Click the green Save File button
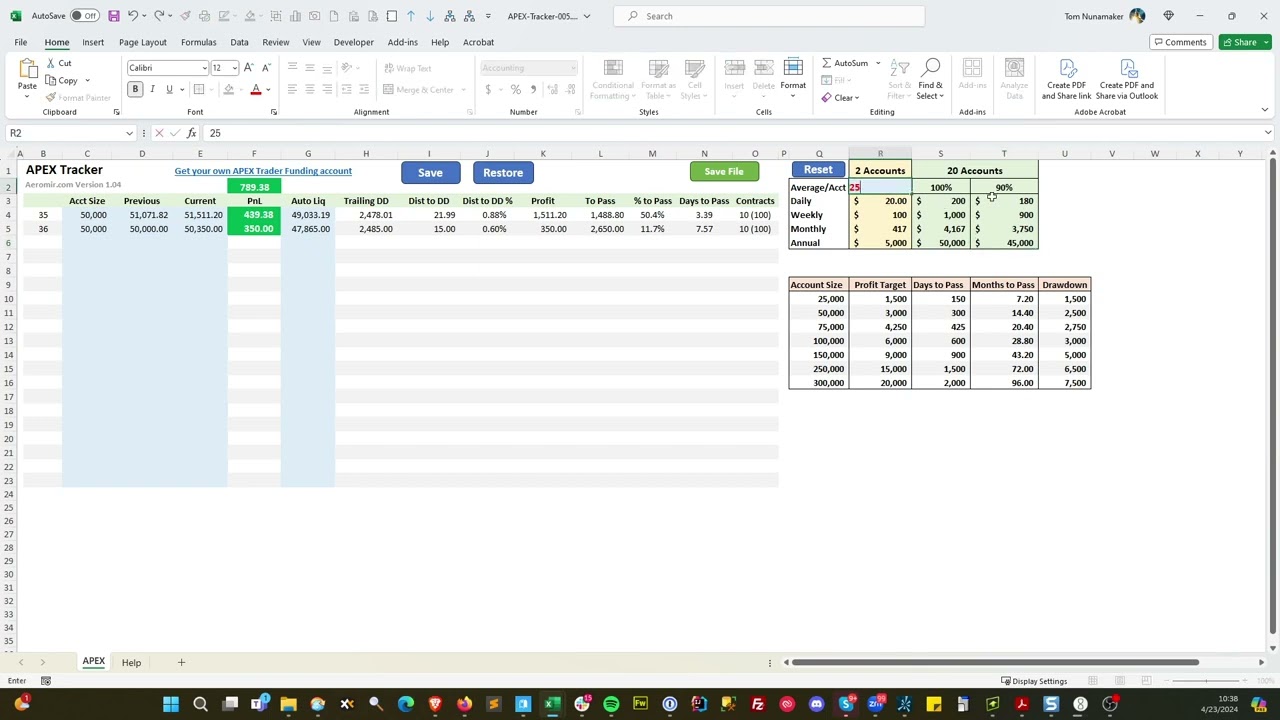The height and width of the screenshot is (720, 1280). pos(724,171)
